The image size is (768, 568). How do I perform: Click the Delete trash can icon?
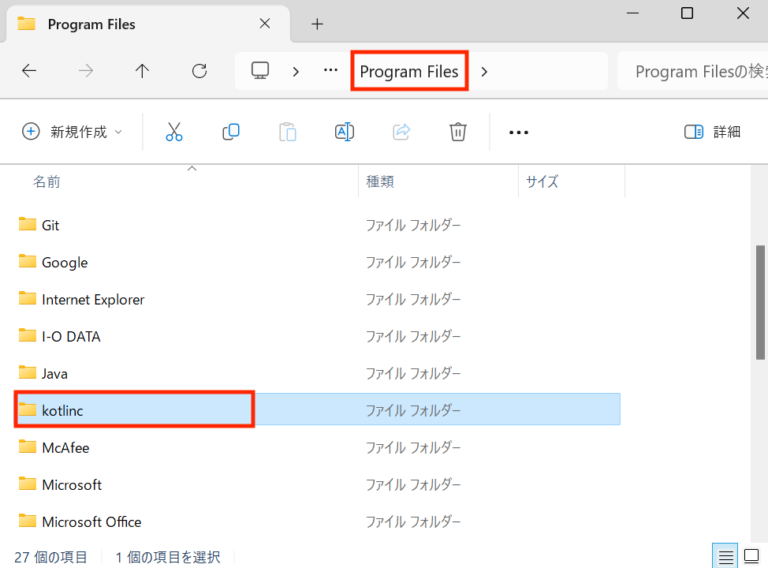coord(458,132)
